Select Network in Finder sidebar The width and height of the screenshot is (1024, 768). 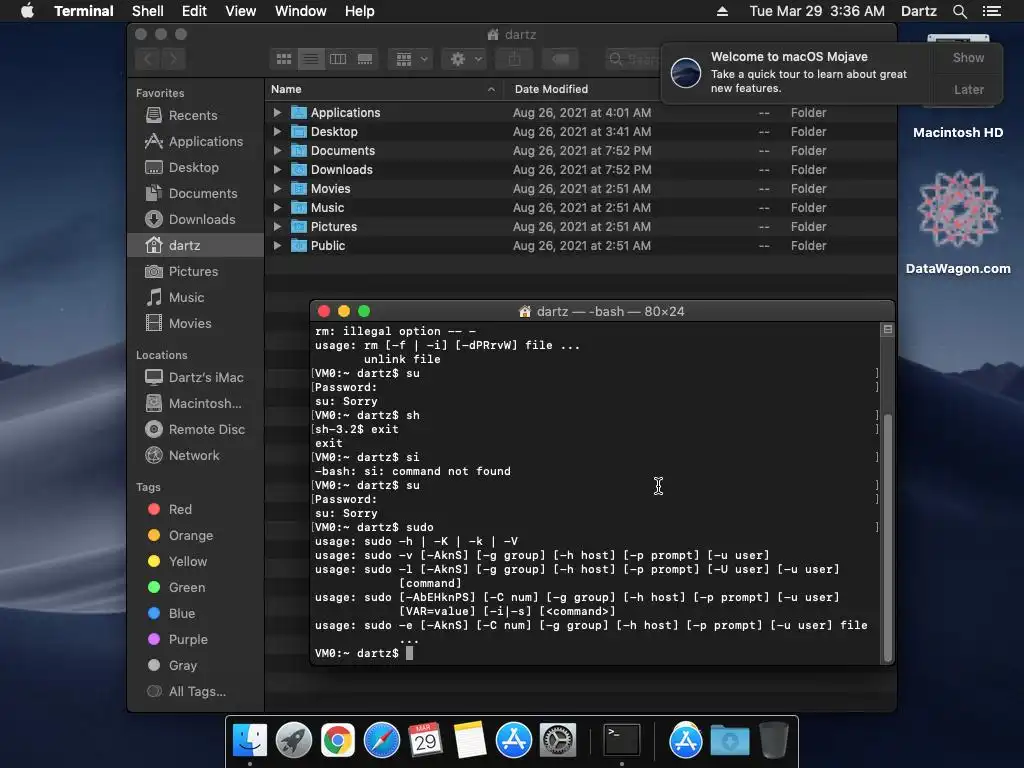point(196,455)
